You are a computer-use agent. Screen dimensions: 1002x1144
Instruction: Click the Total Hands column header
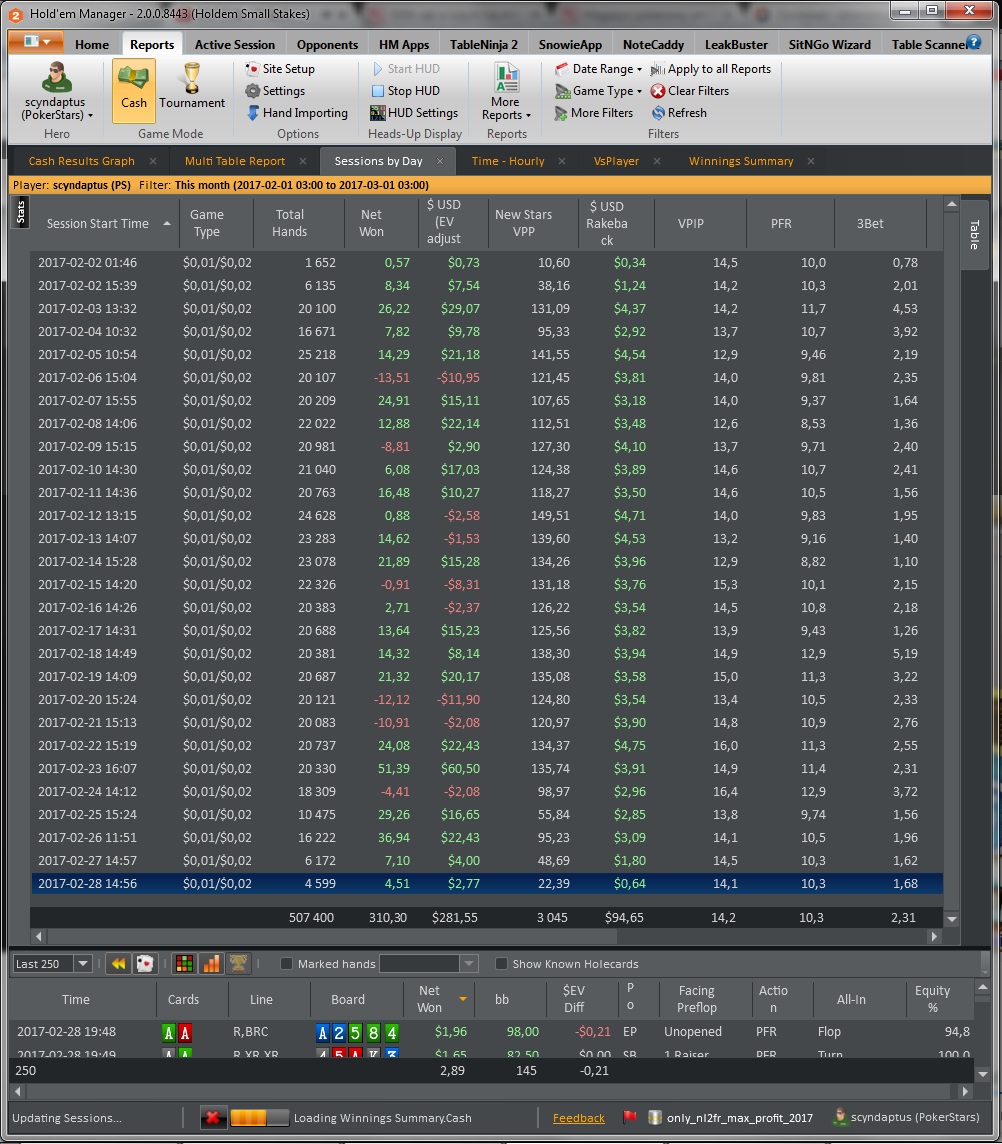click(290, 223)
